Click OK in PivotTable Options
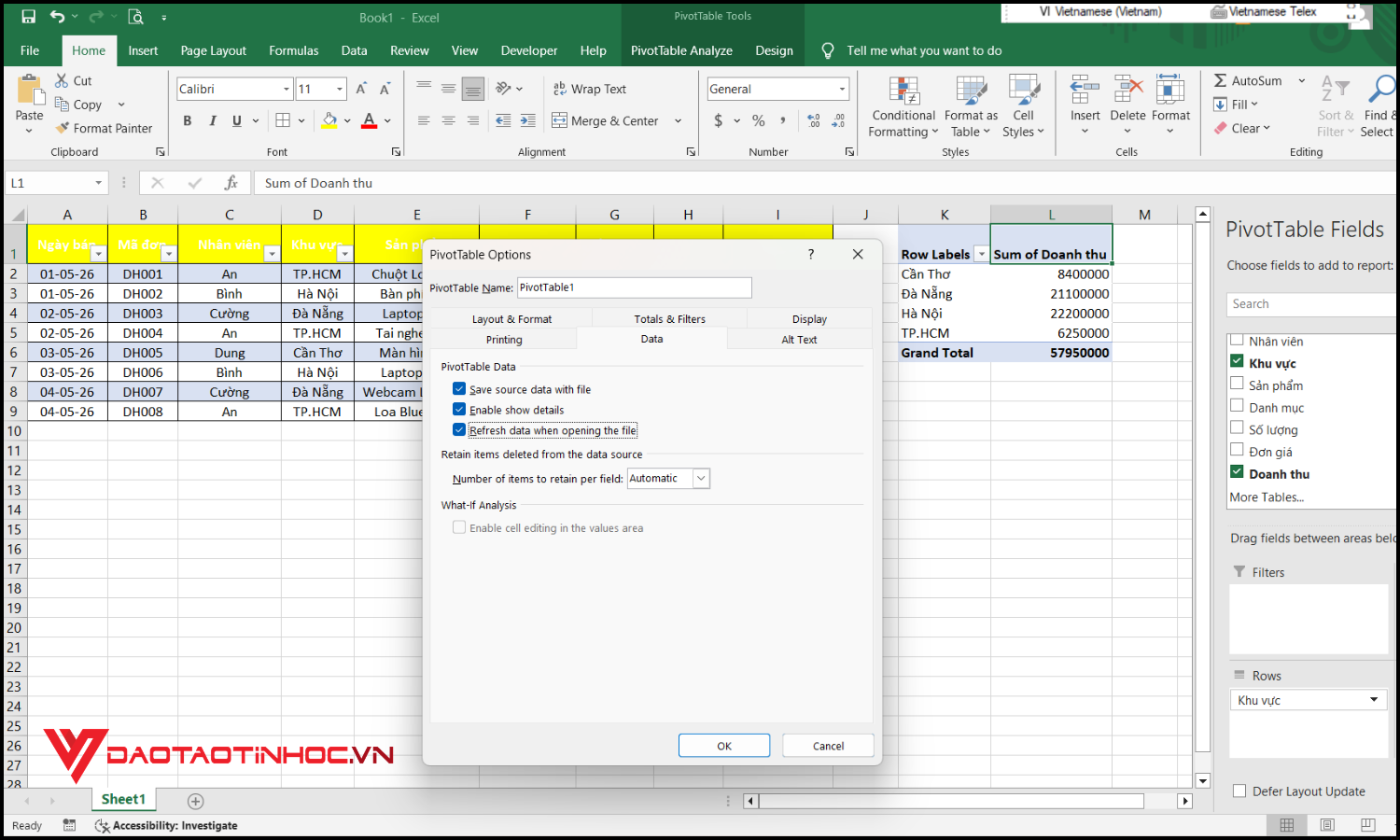The image size is (1400, 840). pyautogui.click(x=724, y=746)
